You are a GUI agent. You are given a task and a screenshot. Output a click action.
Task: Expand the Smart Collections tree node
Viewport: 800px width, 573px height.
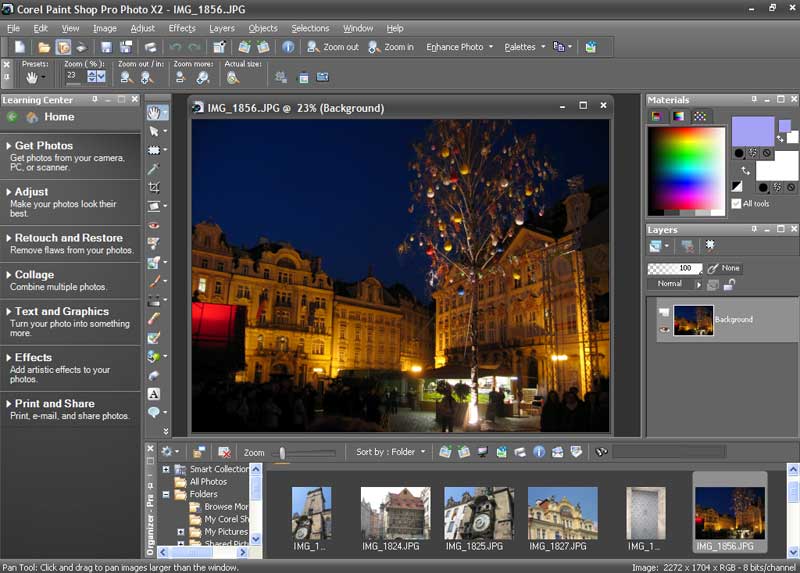(x=166, y=469)
